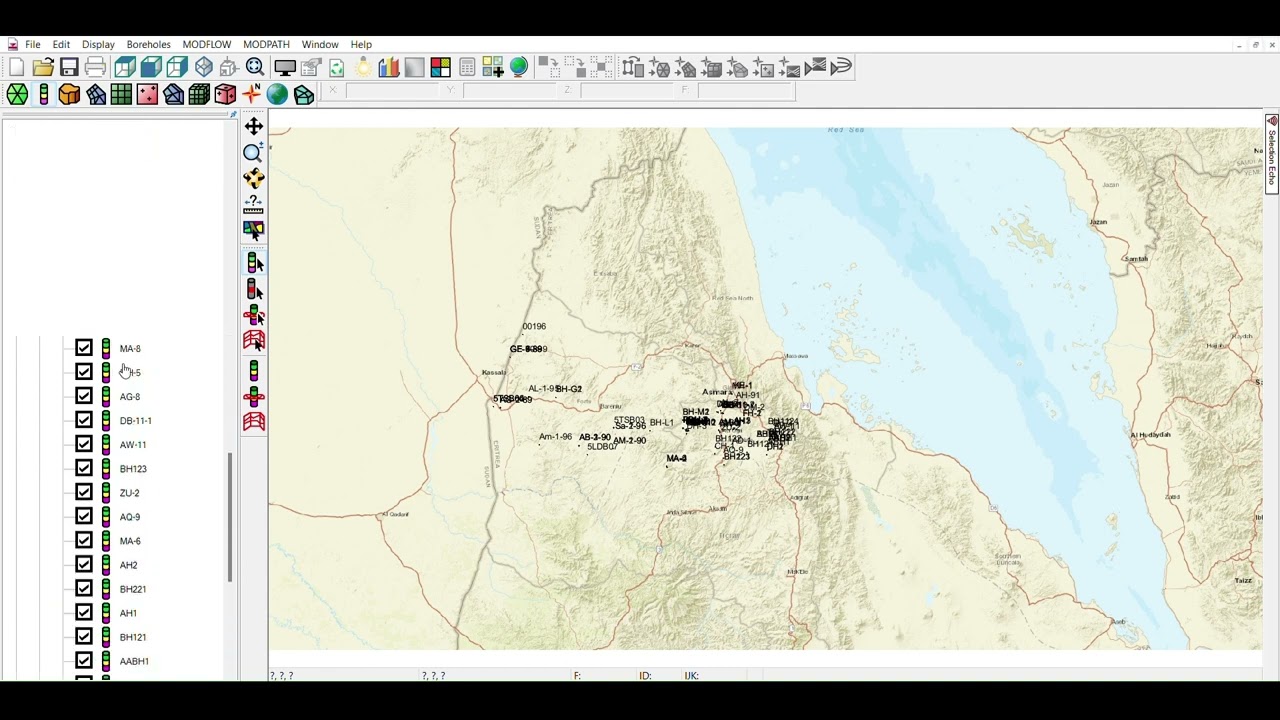Uncheck the AW-11 borehole checkbox
The width and height of the screenshot is (1280, 720).
pos(84,444)
